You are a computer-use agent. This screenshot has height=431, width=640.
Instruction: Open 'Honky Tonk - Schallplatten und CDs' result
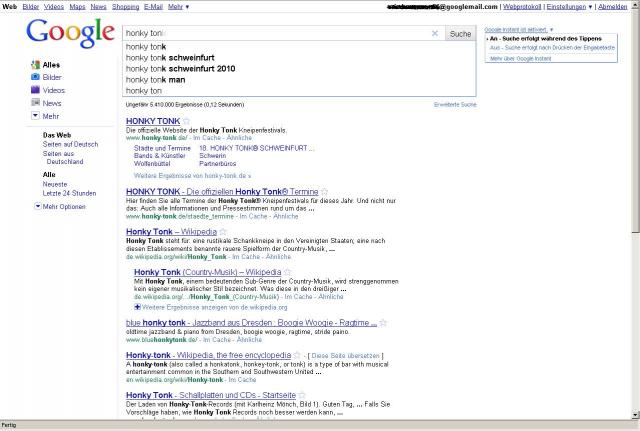pos(211,395)
